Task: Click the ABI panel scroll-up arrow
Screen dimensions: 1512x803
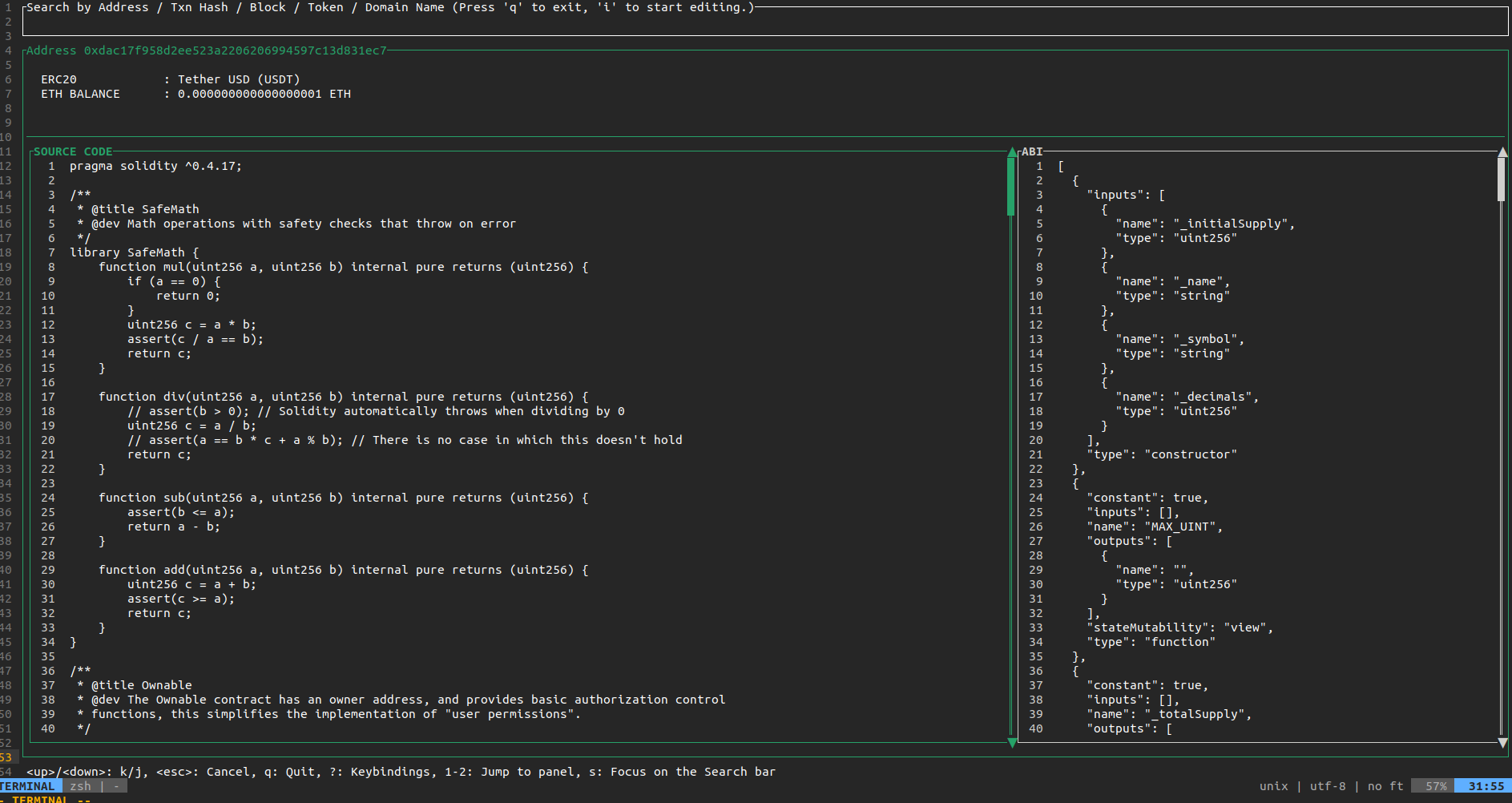Action: click(x=1502, y=151)
